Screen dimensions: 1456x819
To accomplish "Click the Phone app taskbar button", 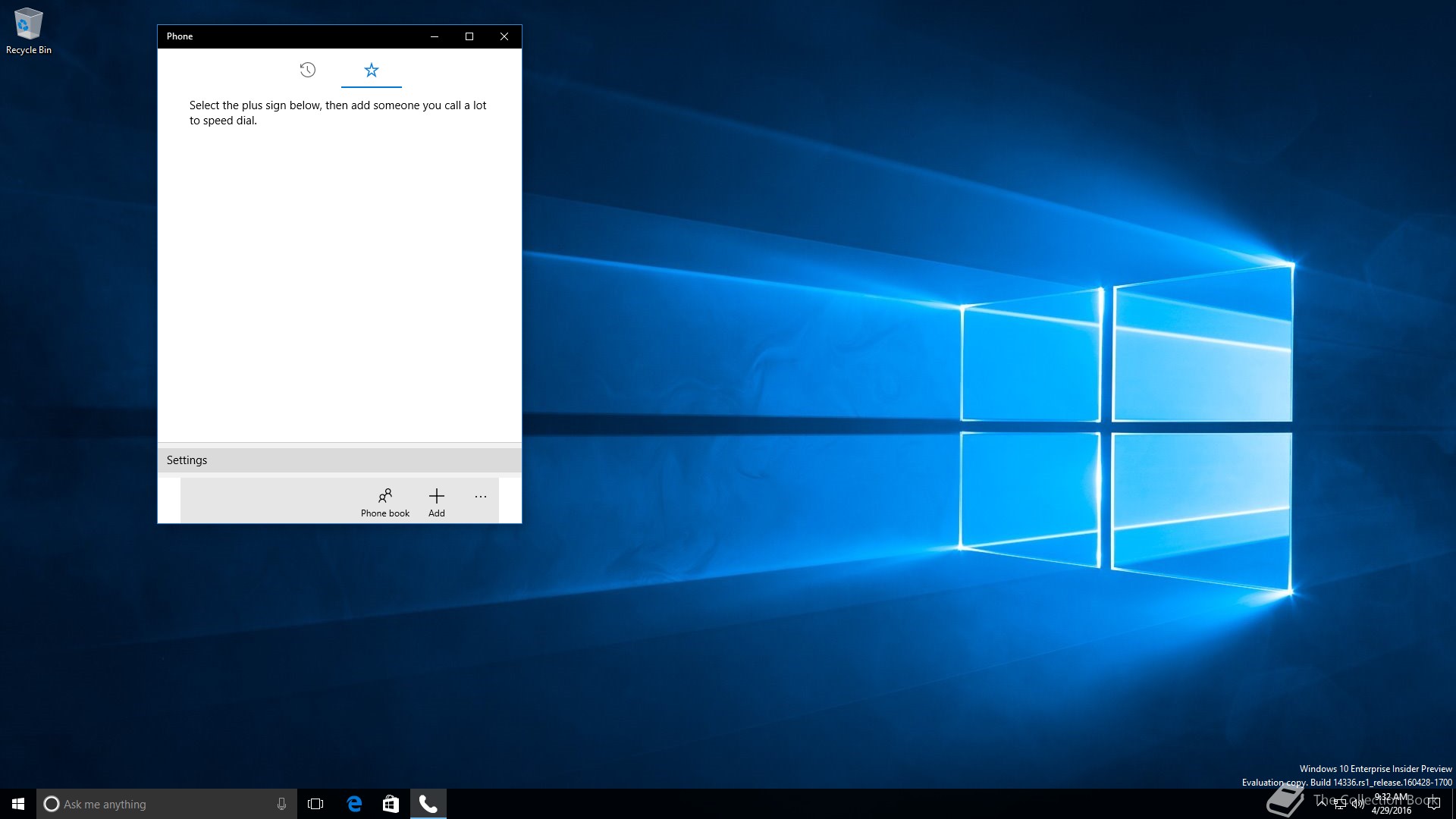I will [428, 804].
